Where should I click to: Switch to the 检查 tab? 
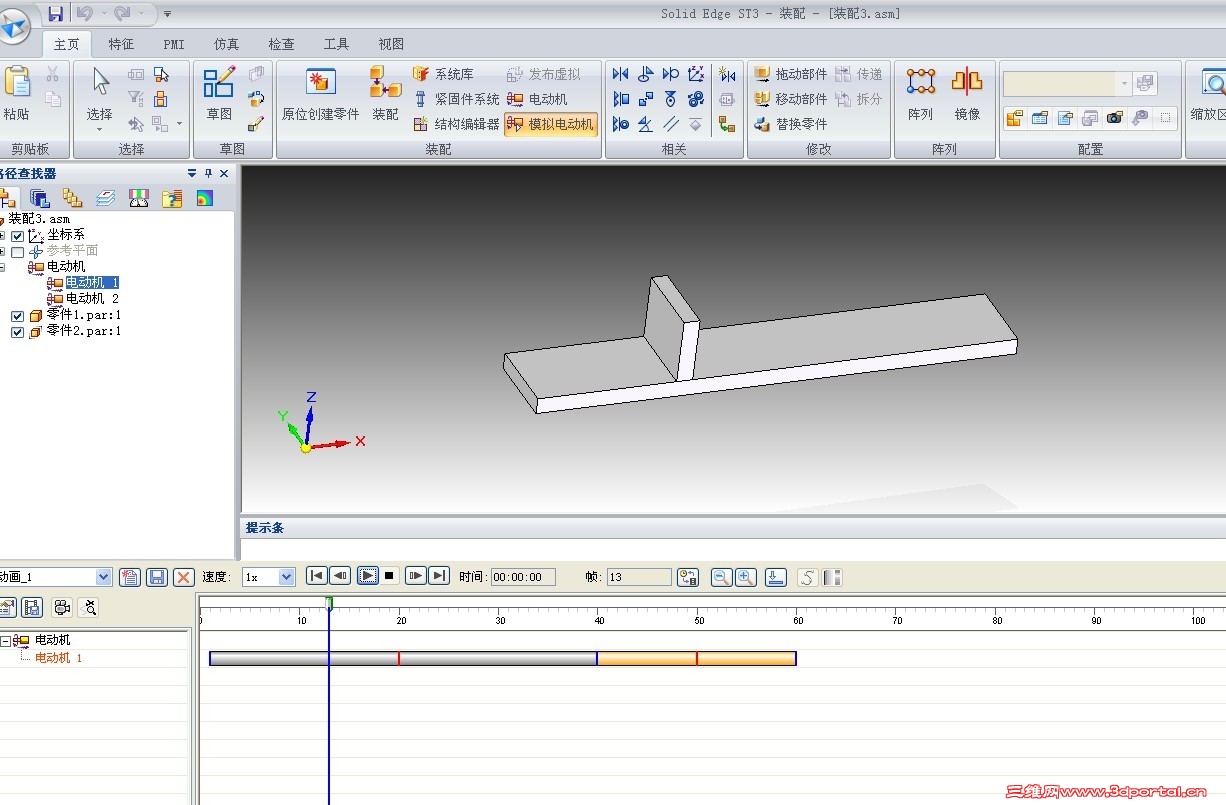[281, 44]
